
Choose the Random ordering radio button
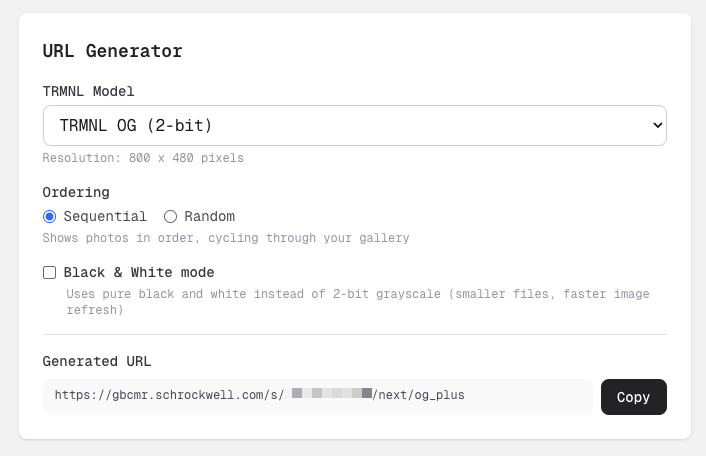click(x=170, y=216)
